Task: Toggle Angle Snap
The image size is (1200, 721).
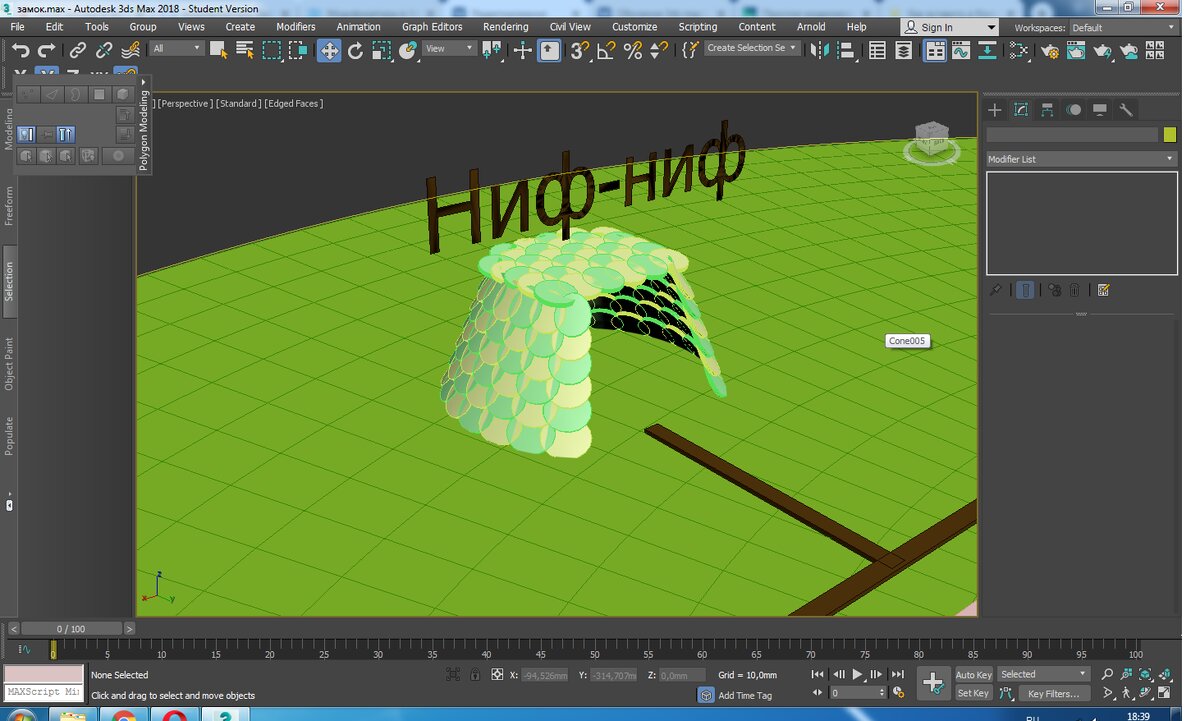Action: tap(606, 50)
